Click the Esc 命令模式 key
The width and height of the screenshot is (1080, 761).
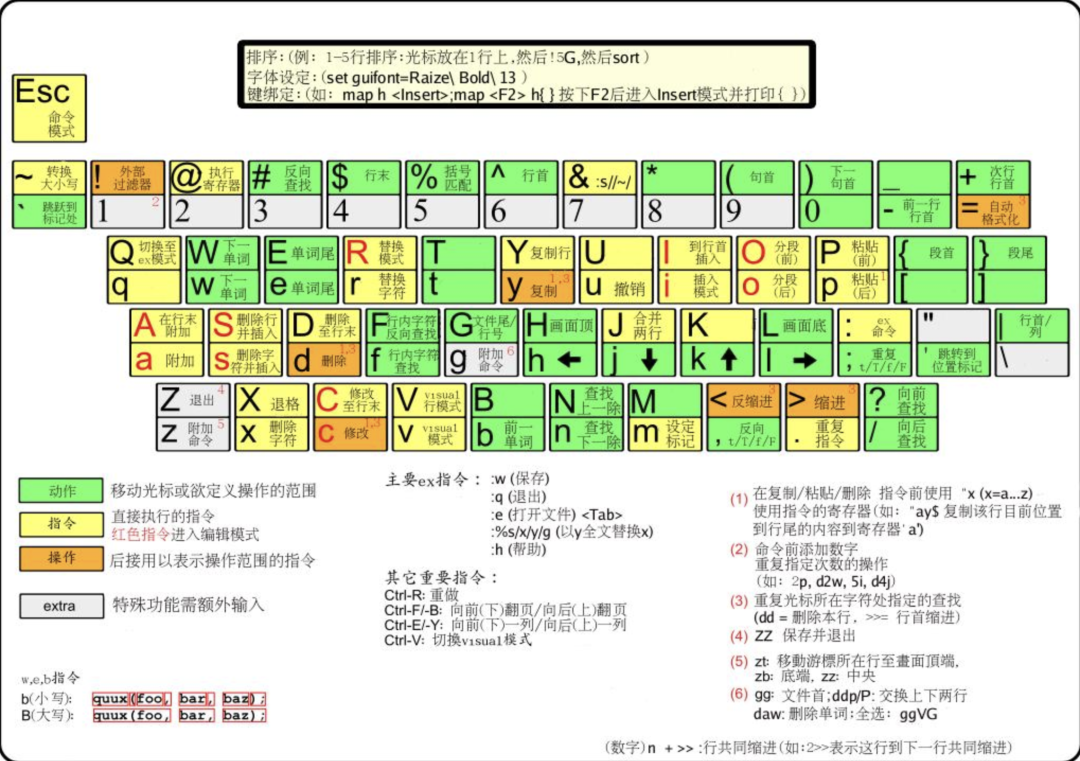point(49,109)
